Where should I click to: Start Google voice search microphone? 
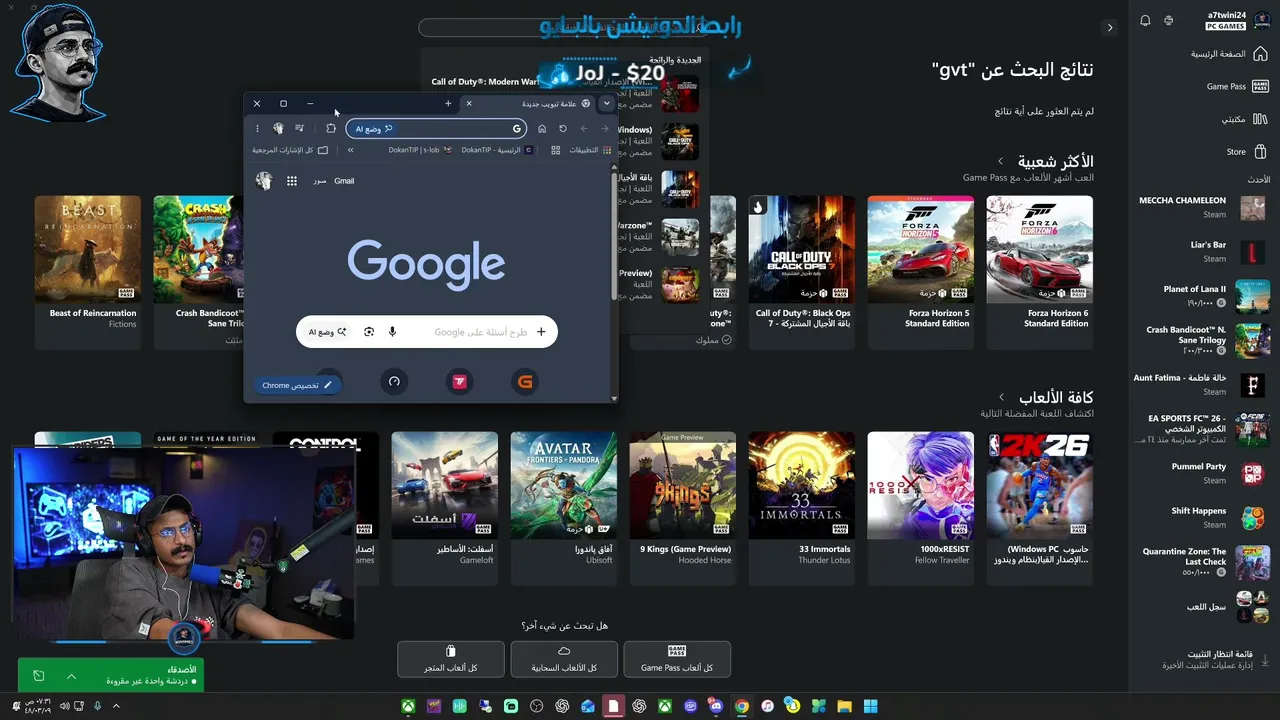pos(392,332)
